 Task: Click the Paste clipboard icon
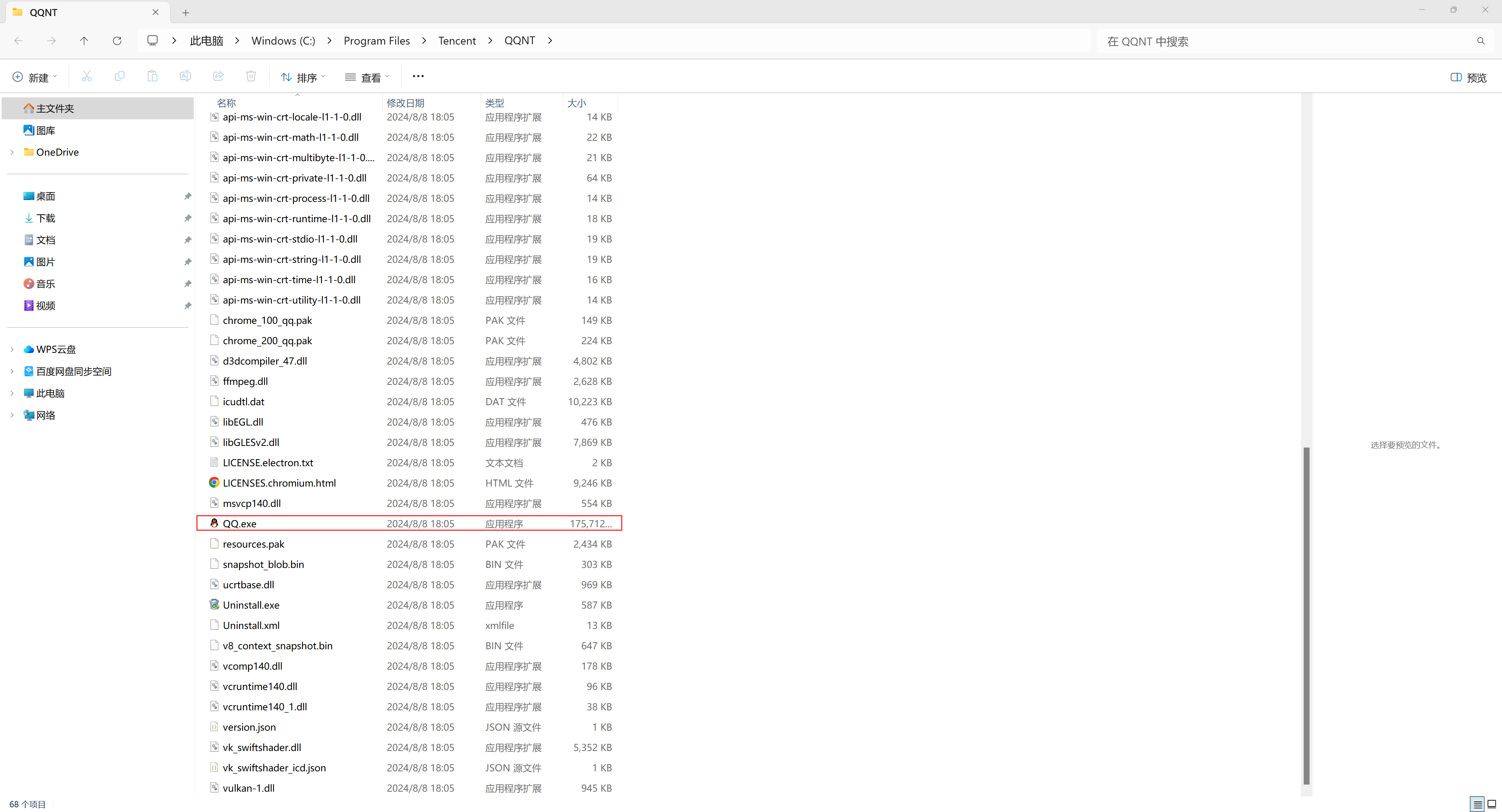[152, 76]
